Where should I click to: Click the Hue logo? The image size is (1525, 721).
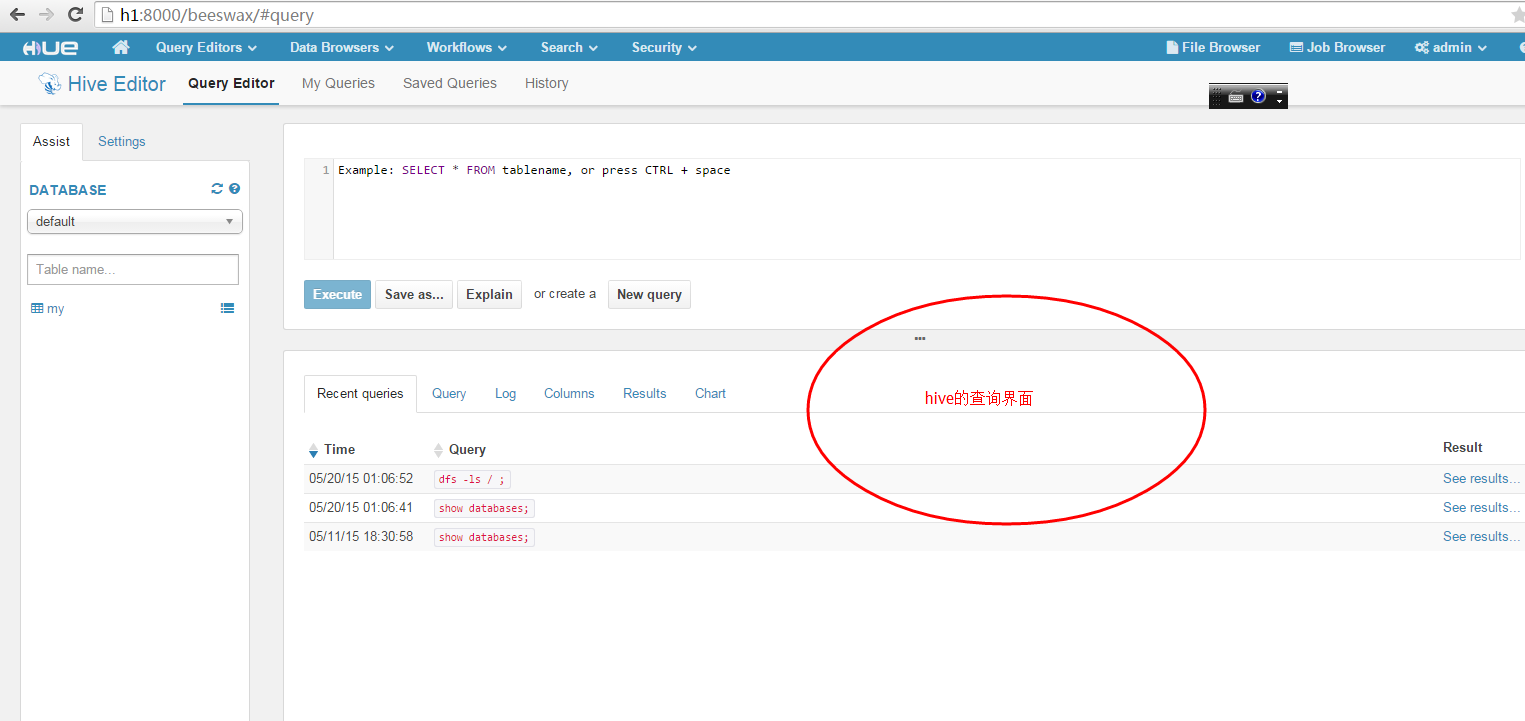(50, 47)
